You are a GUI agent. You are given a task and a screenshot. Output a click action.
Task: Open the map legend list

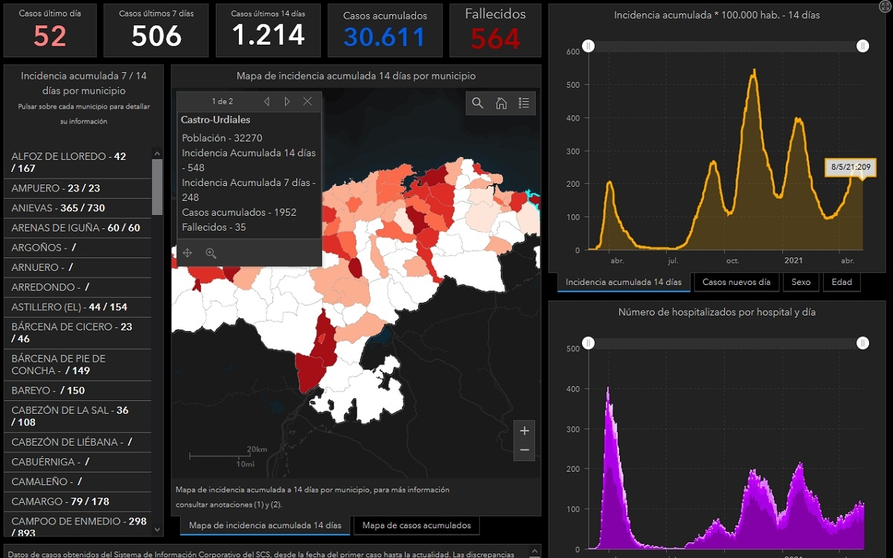pos(524,103)
